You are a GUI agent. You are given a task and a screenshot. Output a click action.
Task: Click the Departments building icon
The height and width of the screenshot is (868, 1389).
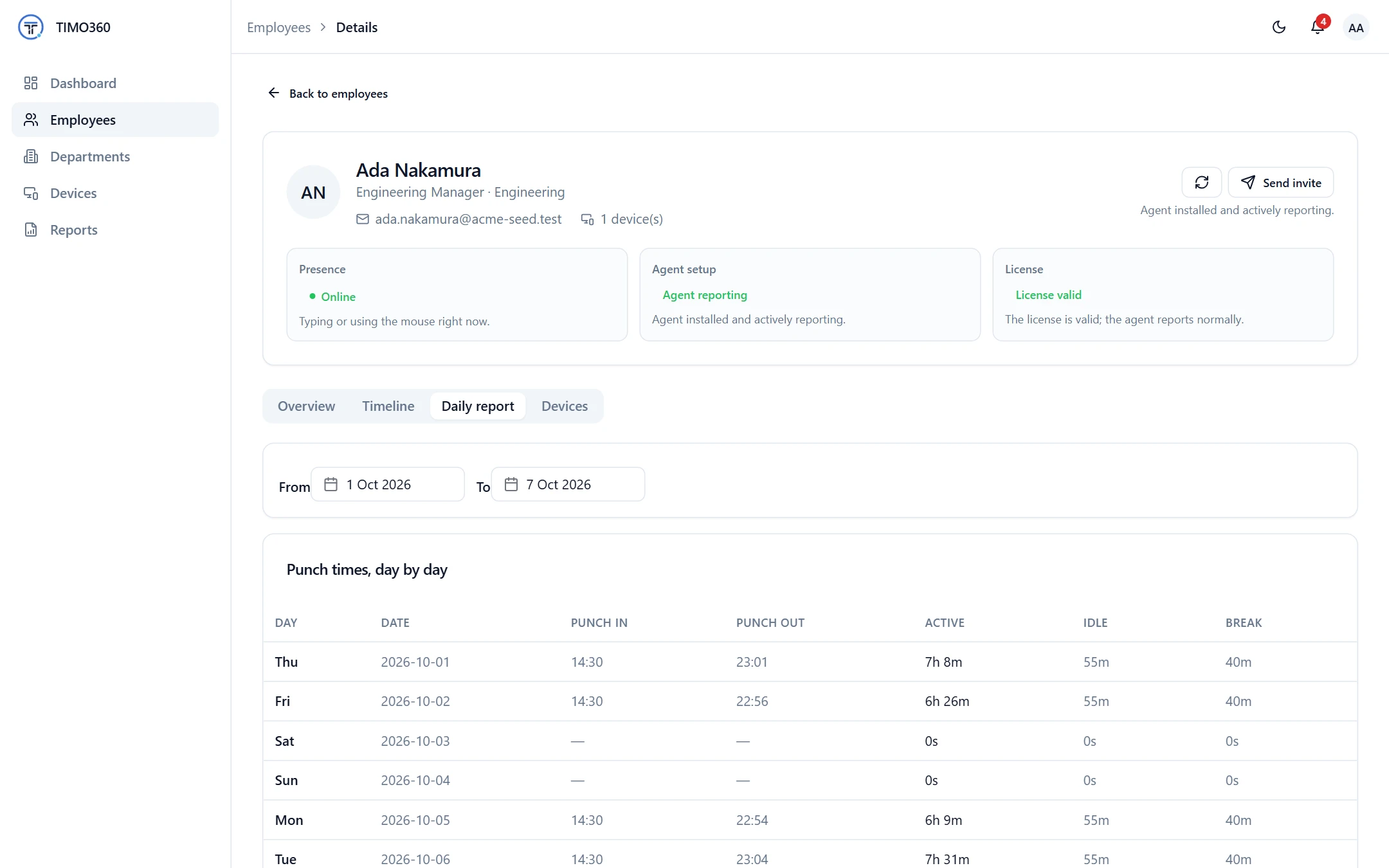pyautogui.click(x=31, y=156)
